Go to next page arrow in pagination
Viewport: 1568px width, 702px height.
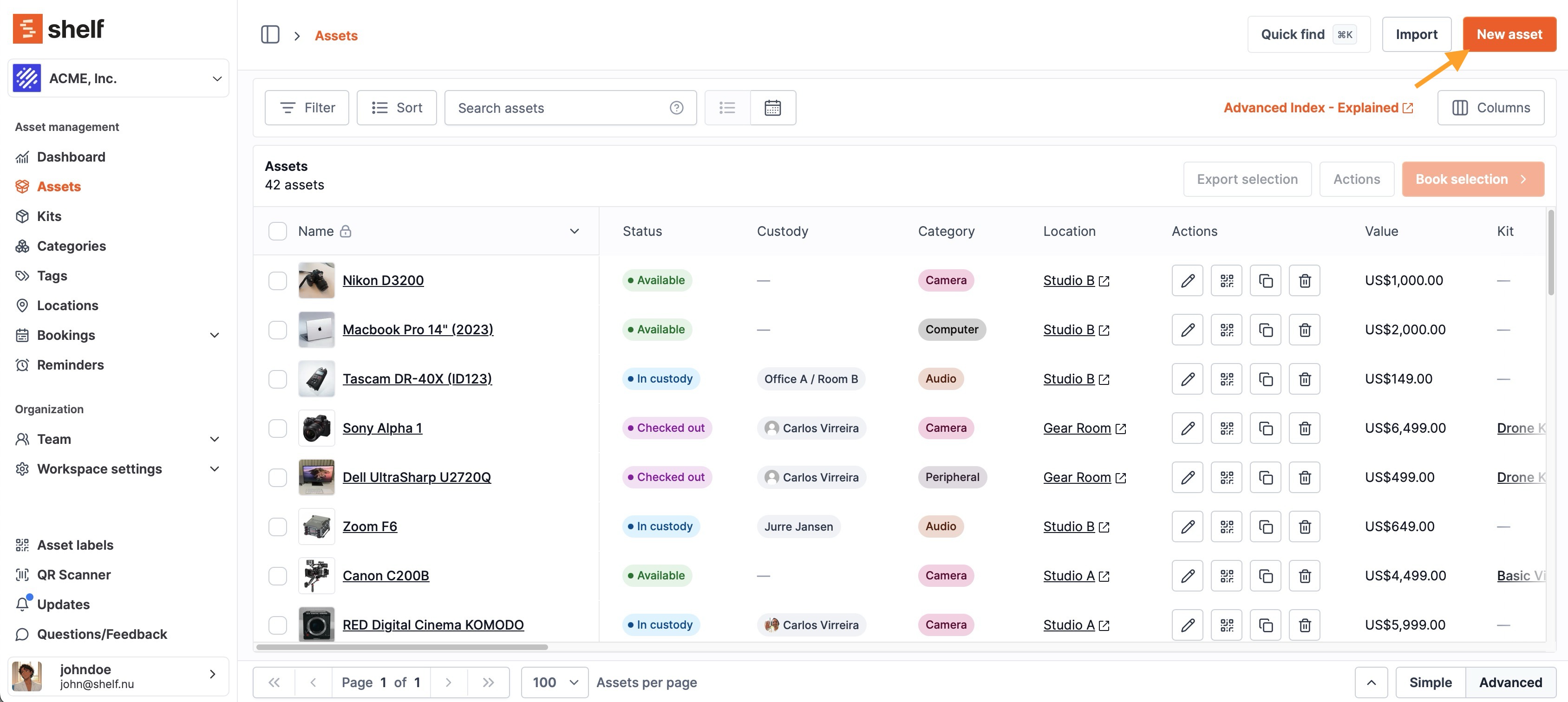(x=448, y=682)
